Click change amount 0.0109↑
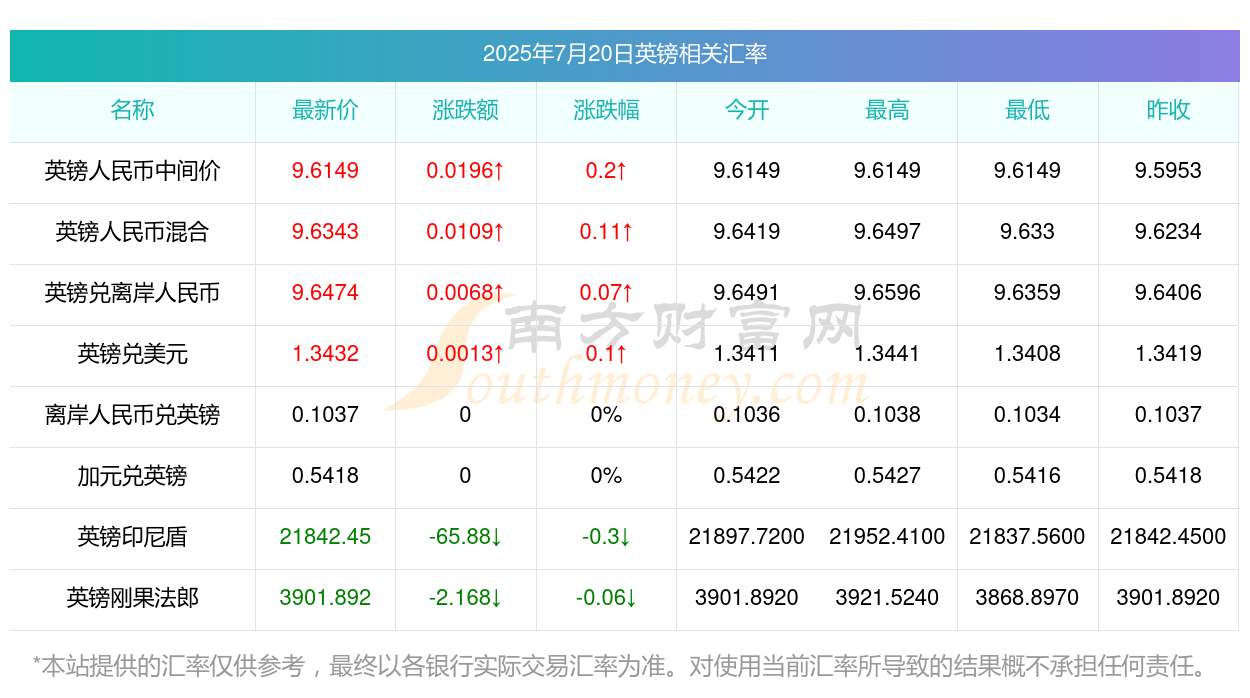This screenshot has height=698, width=1250. pyautogui.click(x=465, y=232)
